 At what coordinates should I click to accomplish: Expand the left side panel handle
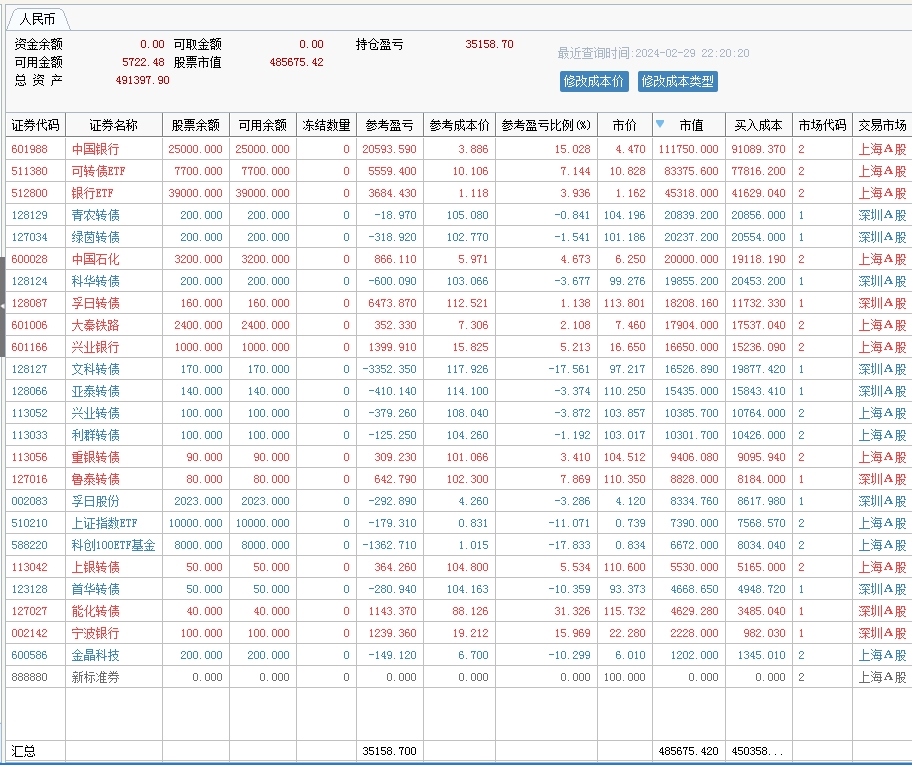tap(3, 302)
